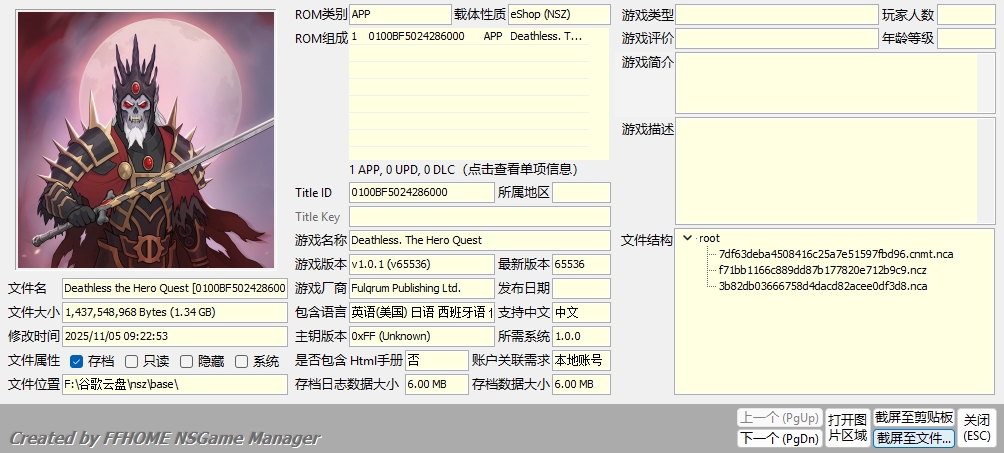Screen dimensions: 1004x453
Task: Click the 所需系统 field showing 1.0.0
Action: (581, 336)
